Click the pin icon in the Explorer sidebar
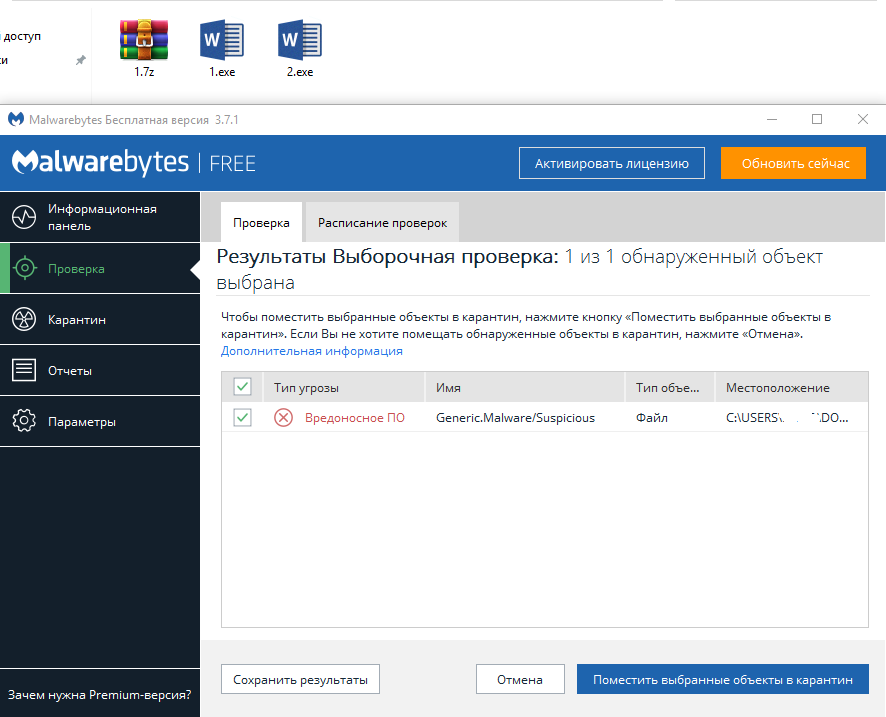Screen dimensions: 886x717 pos(81,60)
